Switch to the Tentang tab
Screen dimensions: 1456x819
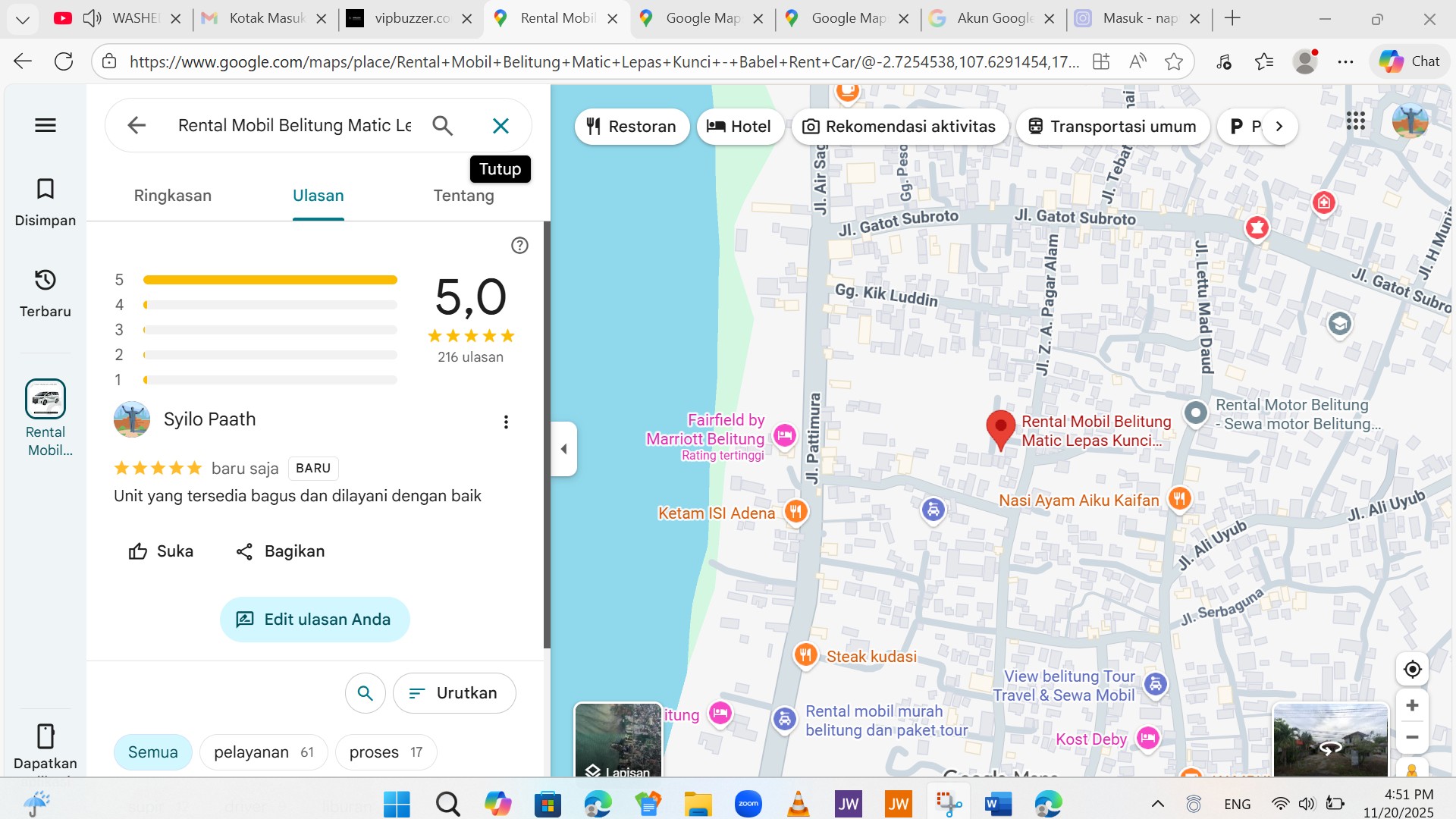pyautogui.click(x=463, y=196)
